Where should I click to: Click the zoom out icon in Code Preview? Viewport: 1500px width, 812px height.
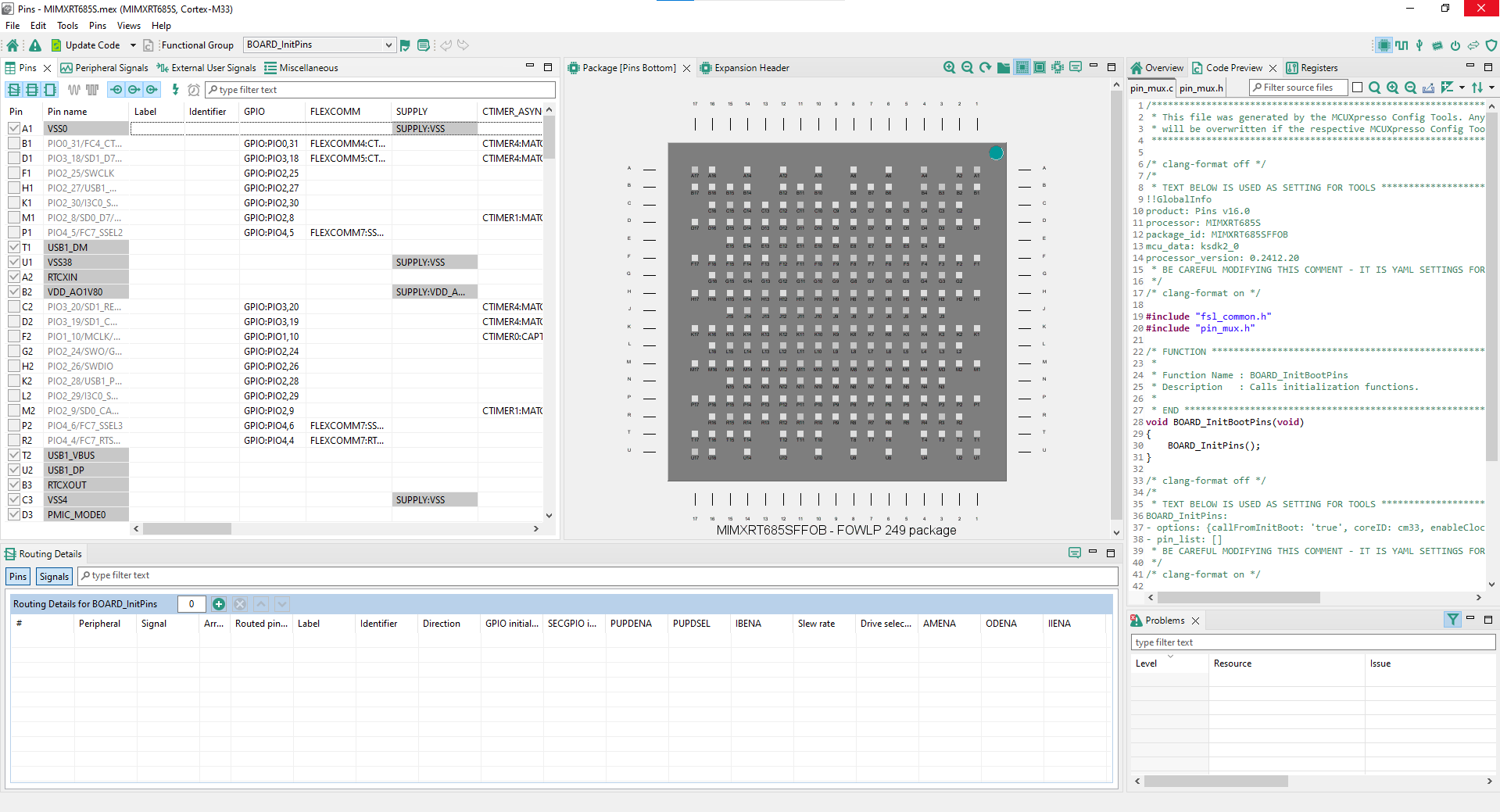click(x=1411, y=88)
